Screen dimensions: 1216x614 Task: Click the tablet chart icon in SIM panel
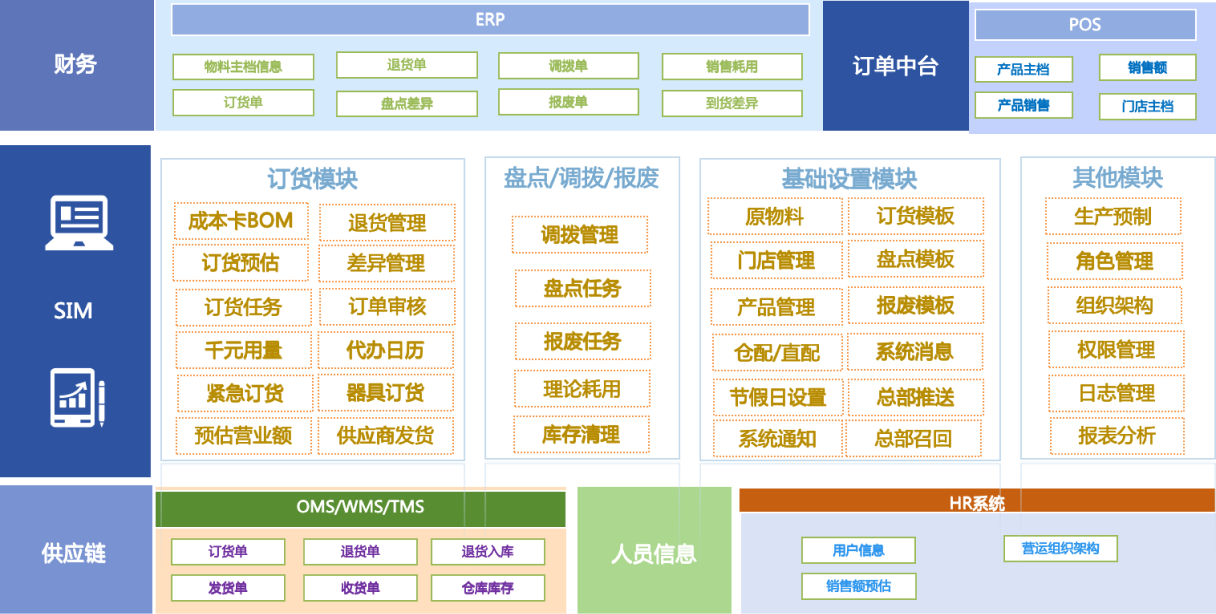pos(77,397)
